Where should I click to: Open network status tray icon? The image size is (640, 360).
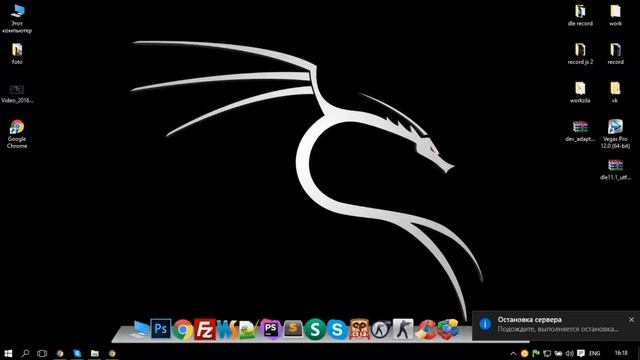pyautogui.click(x=547, y=353)
